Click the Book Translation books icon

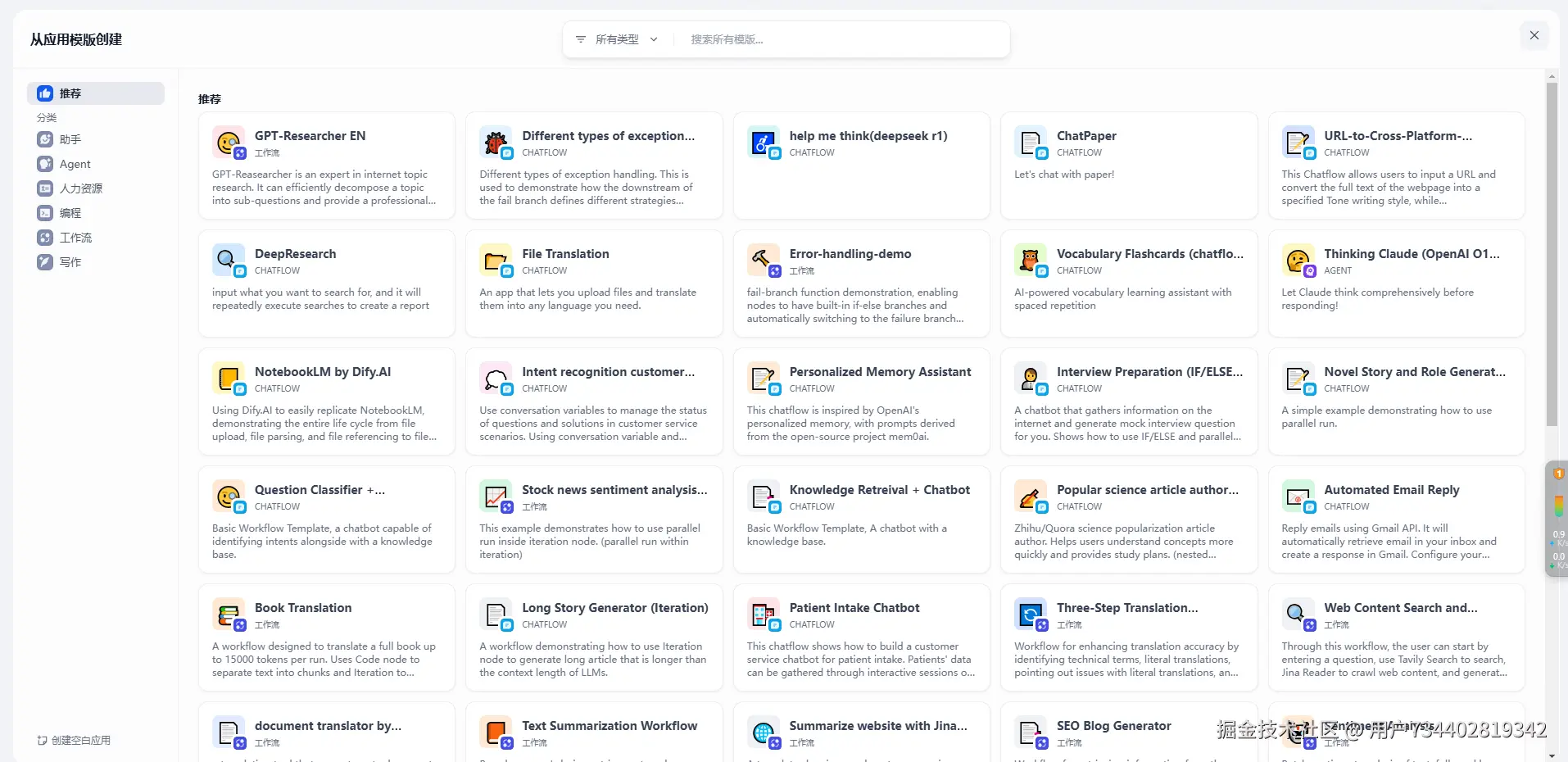pyautogui.click(x=229, y=615)
